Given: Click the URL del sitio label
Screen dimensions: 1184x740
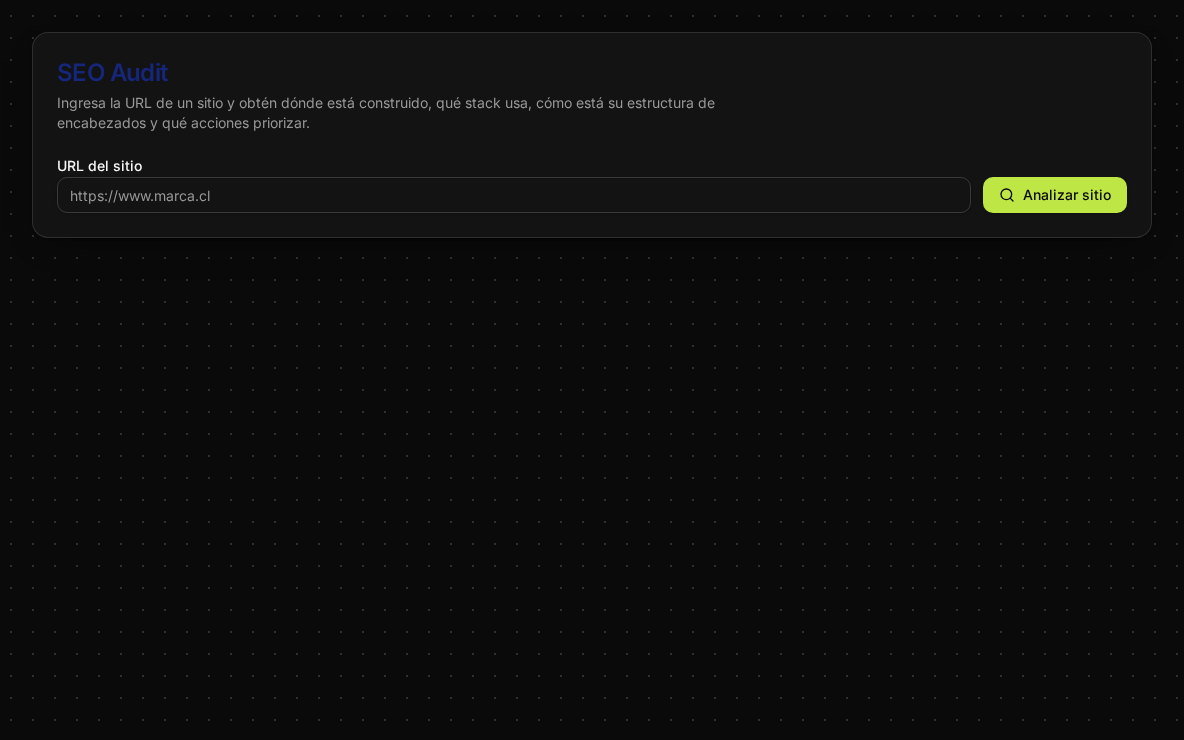Looking at the screenshot, I should (x=100, y=166).
